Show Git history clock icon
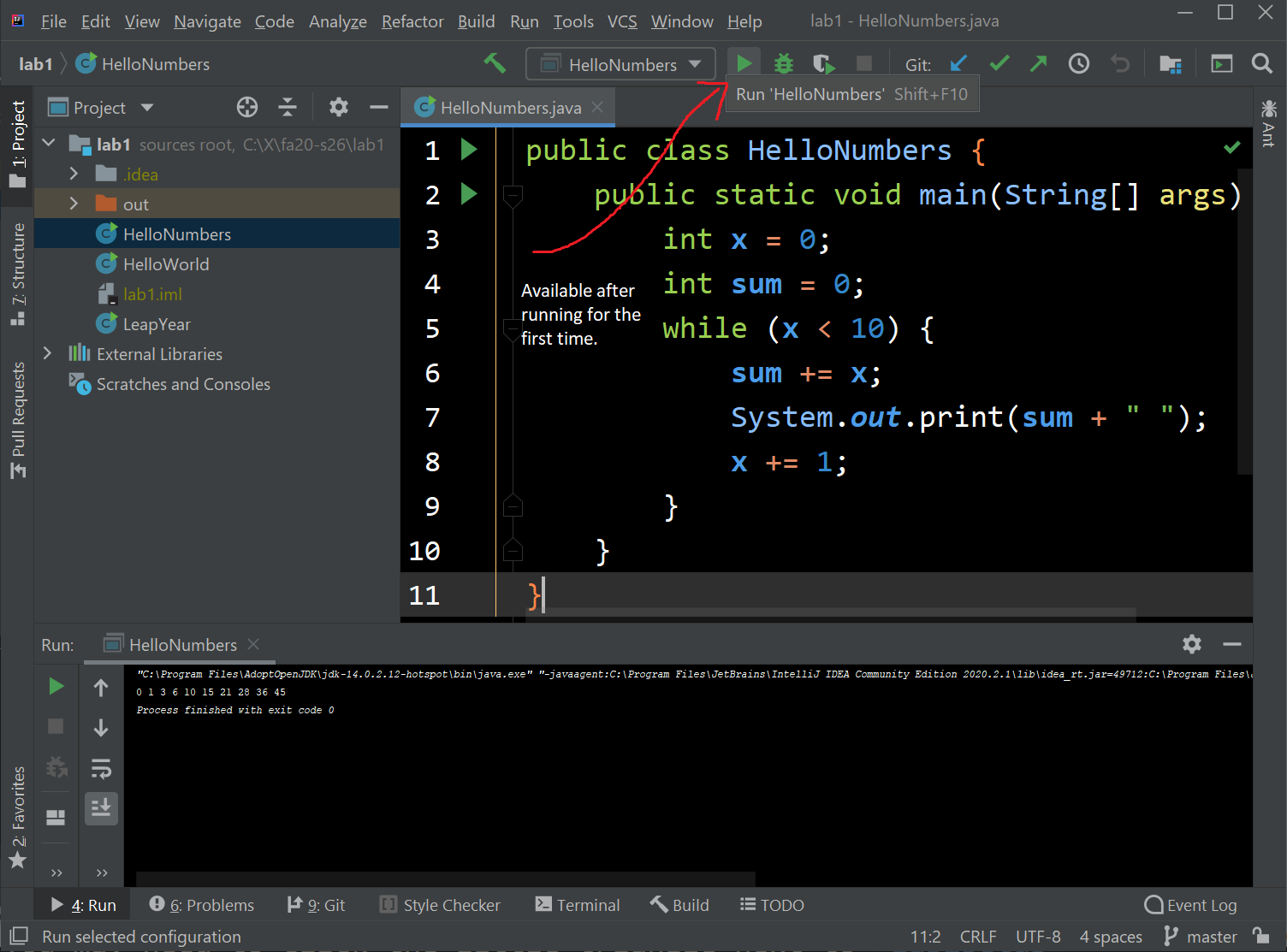The height and width of the screenshot is (952, 1287). coord(1079,63)
